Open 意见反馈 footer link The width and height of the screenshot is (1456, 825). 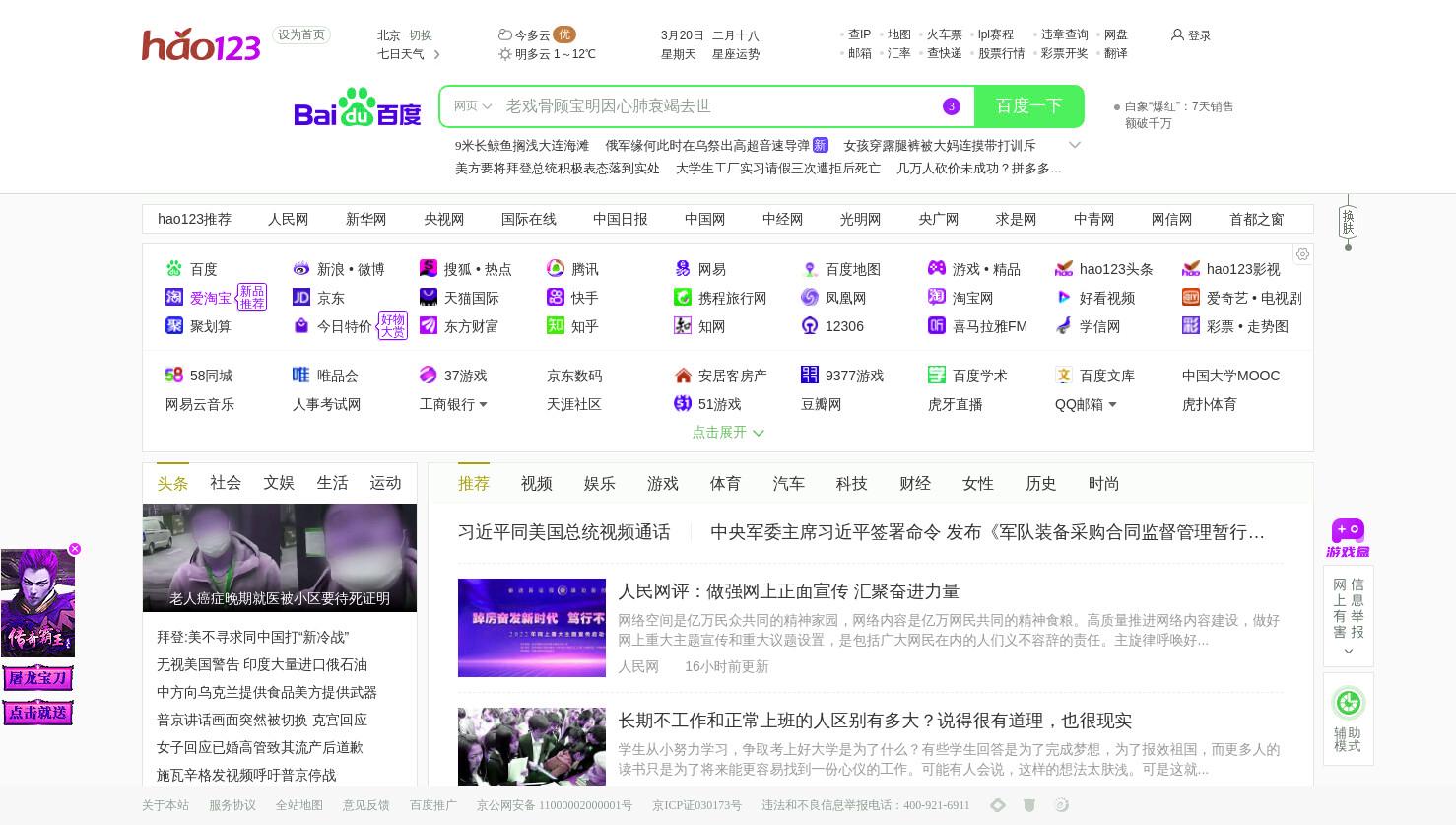tap(366, 805)
